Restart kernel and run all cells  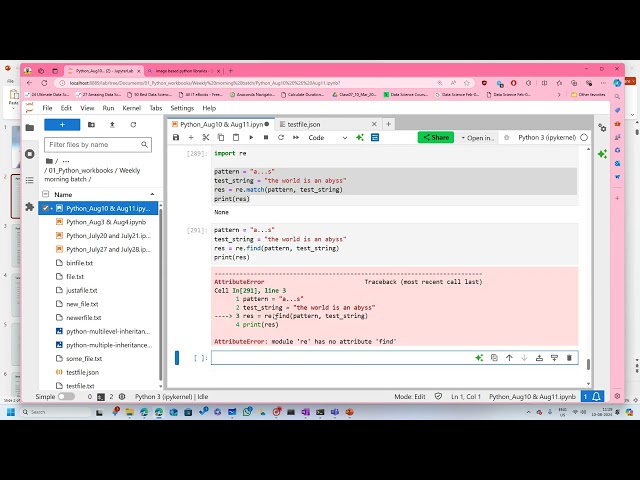(x=296, y=138)
